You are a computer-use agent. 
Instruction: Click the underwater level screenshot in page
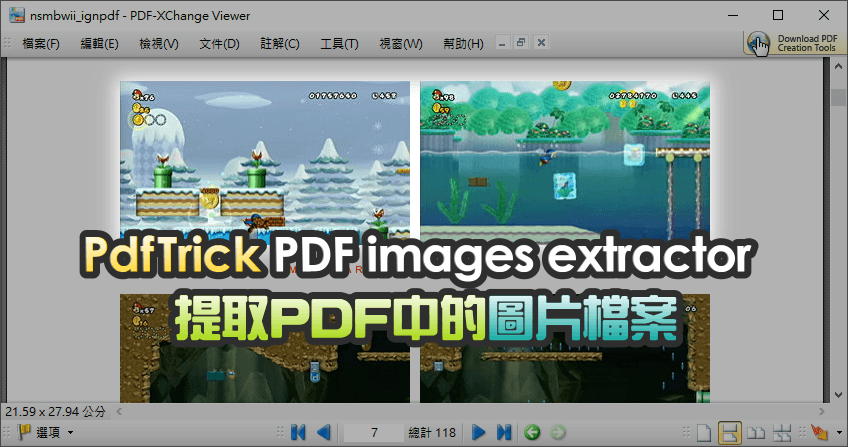[x=565, y=161]
